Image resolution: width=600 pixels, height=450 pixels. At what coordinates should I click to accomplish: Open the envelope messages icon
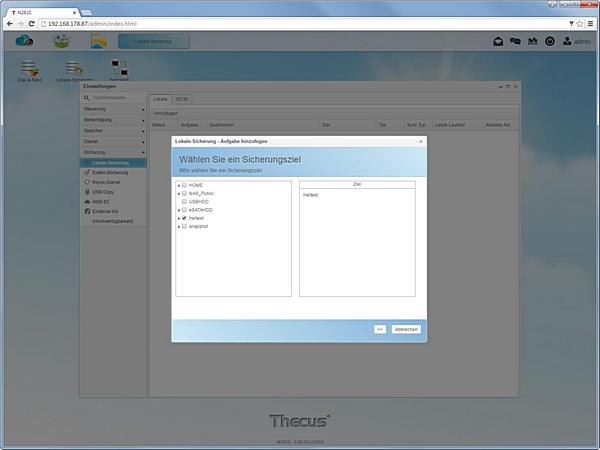(498, 41)
